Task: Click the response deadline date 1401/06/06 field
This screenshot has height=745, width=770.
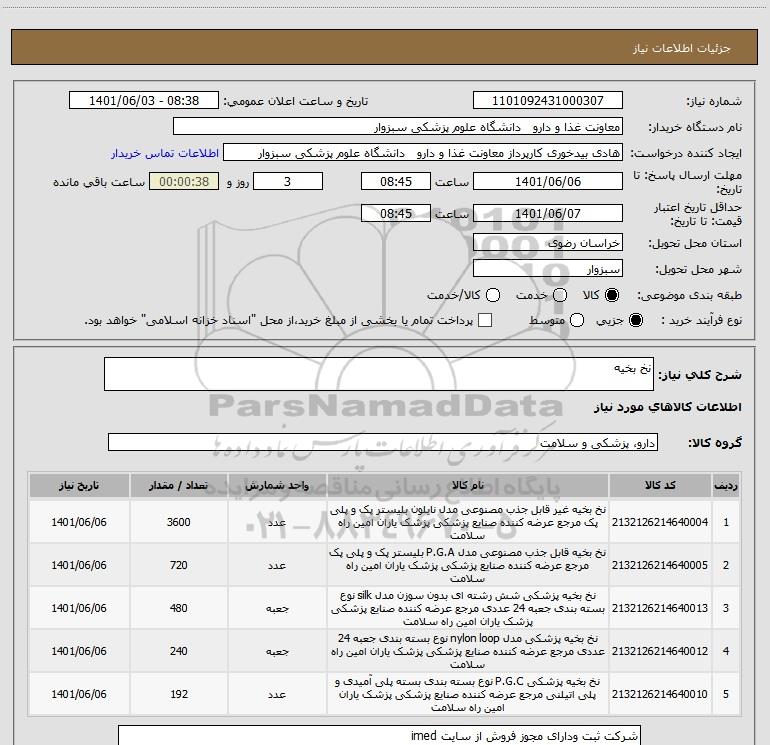Action: click(x=548, y=181)
